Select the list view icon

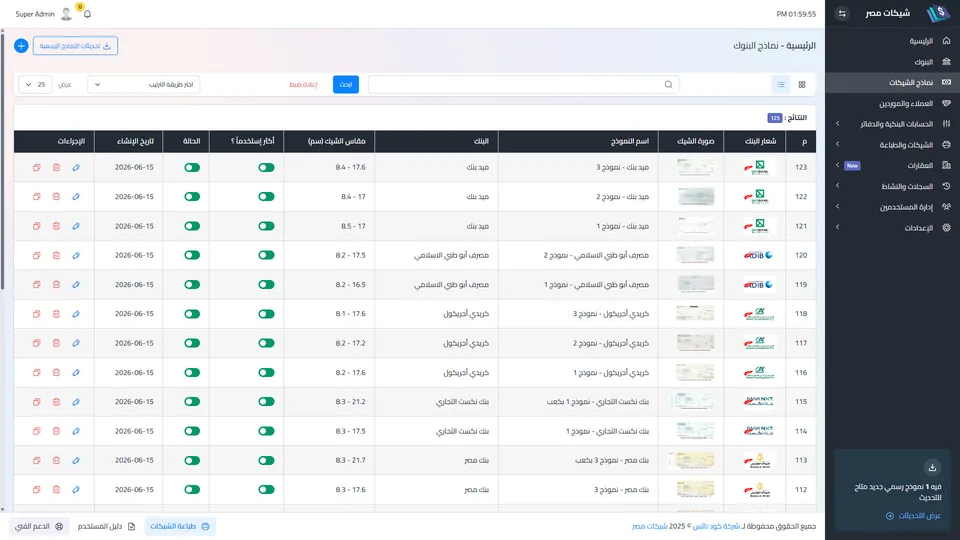[x=781, y=84]
